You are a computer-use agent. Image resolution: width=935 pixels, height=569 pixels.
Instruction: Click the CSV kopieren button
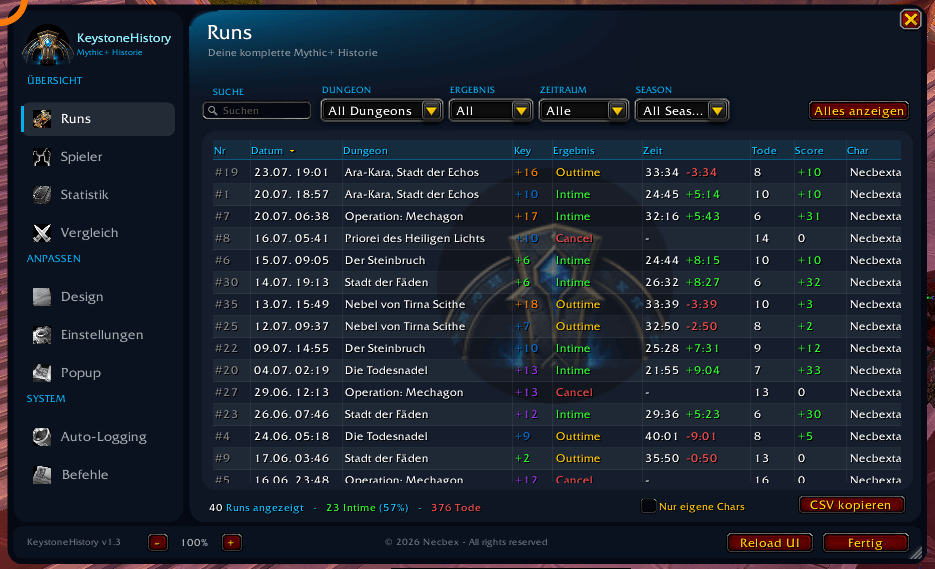852,505
